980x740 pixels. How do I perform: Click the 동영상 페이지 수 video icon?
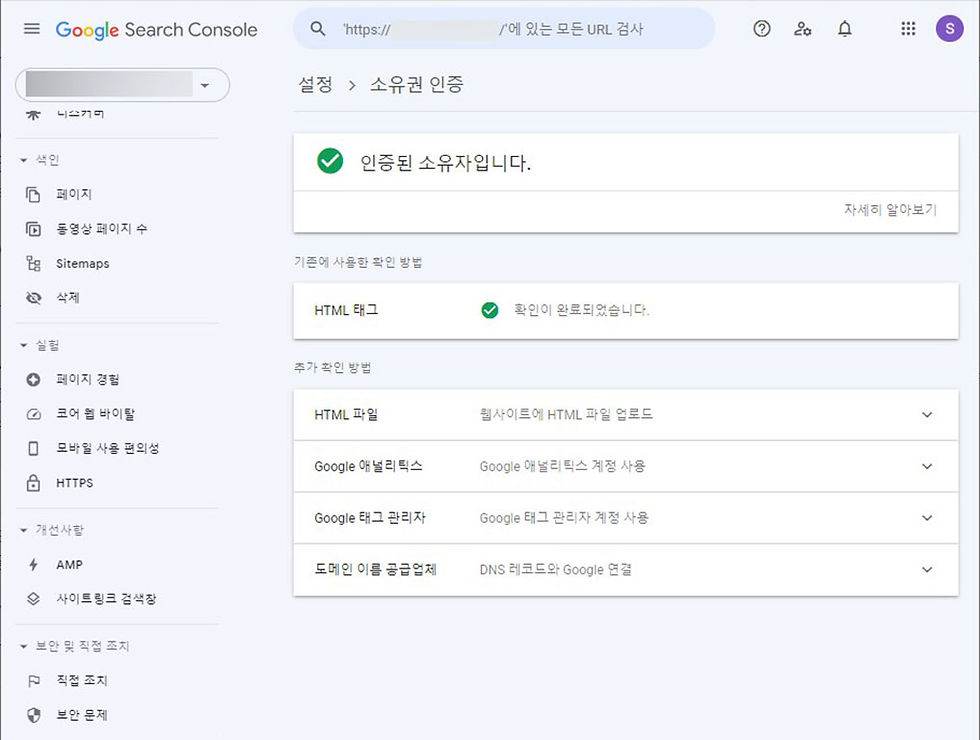tap(33, 229)
